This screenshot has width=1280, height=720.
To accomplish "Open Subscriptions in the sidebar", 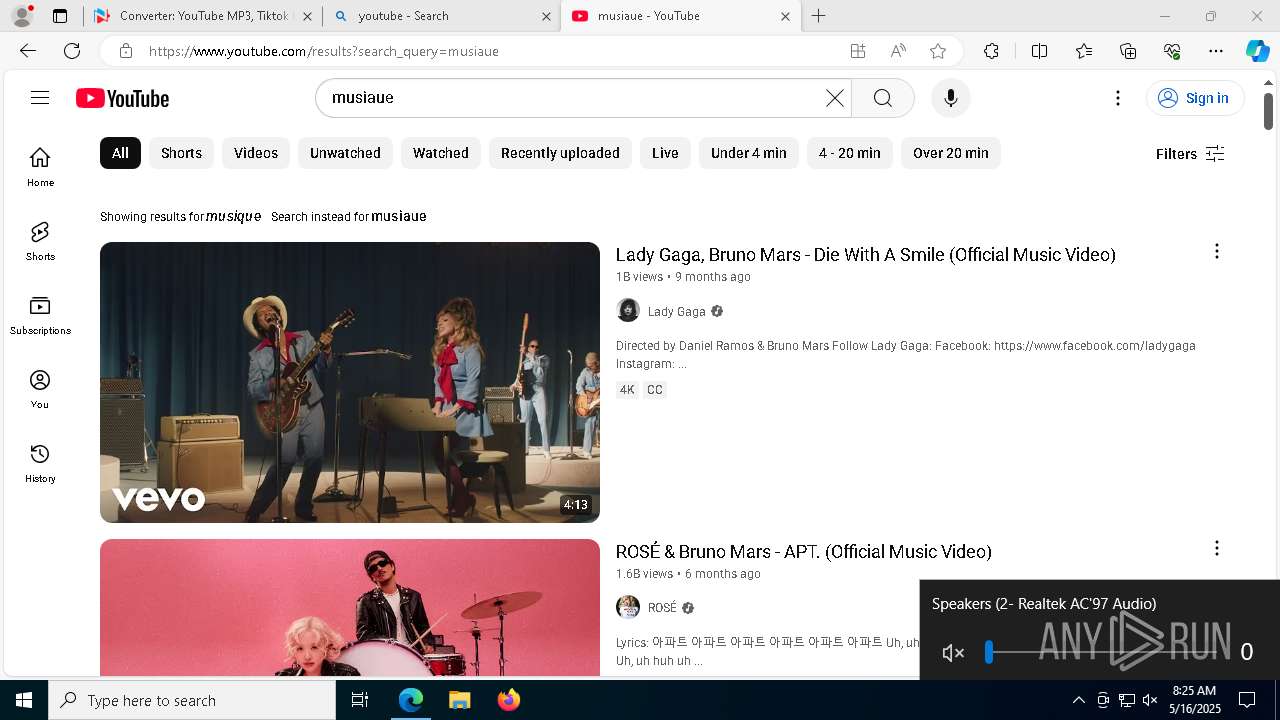I will click(40, 315).
